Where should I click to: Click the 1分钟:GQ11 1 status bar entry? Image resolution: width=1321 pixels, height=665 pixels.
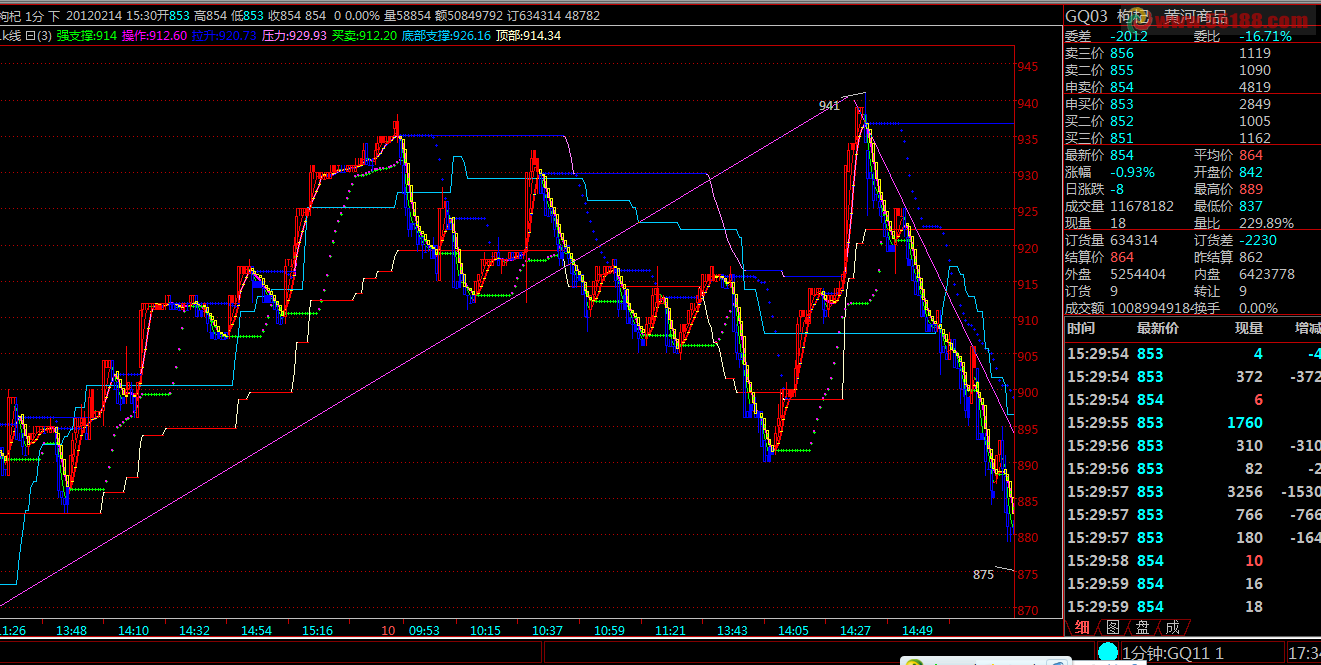click(x=1172, y=653)
